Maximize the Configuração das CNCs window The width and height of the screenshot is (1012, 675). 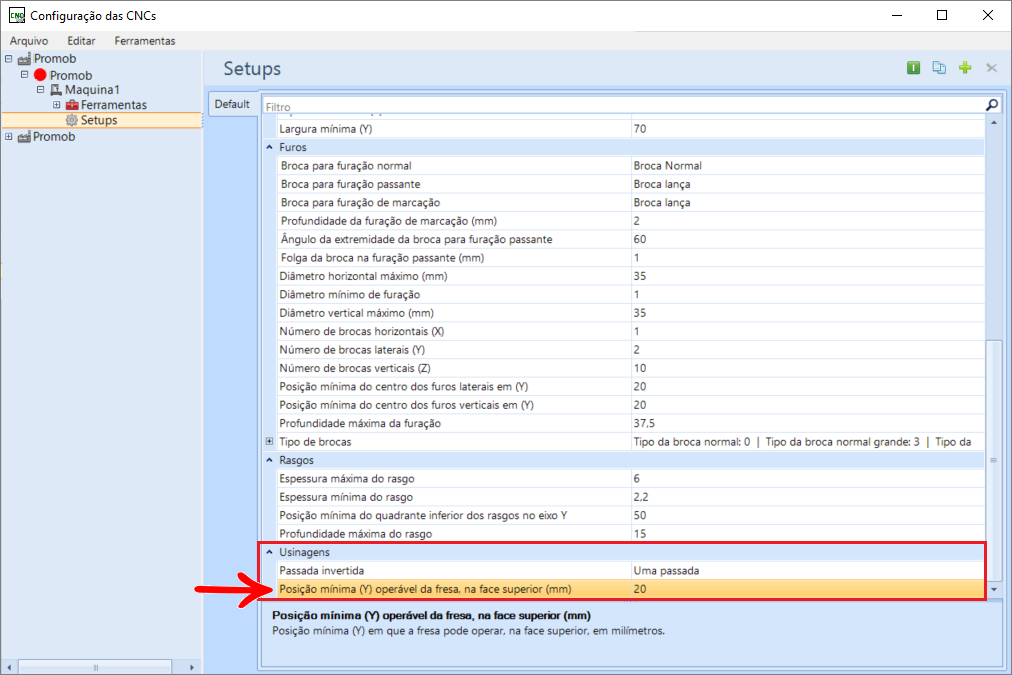point(942,15)
